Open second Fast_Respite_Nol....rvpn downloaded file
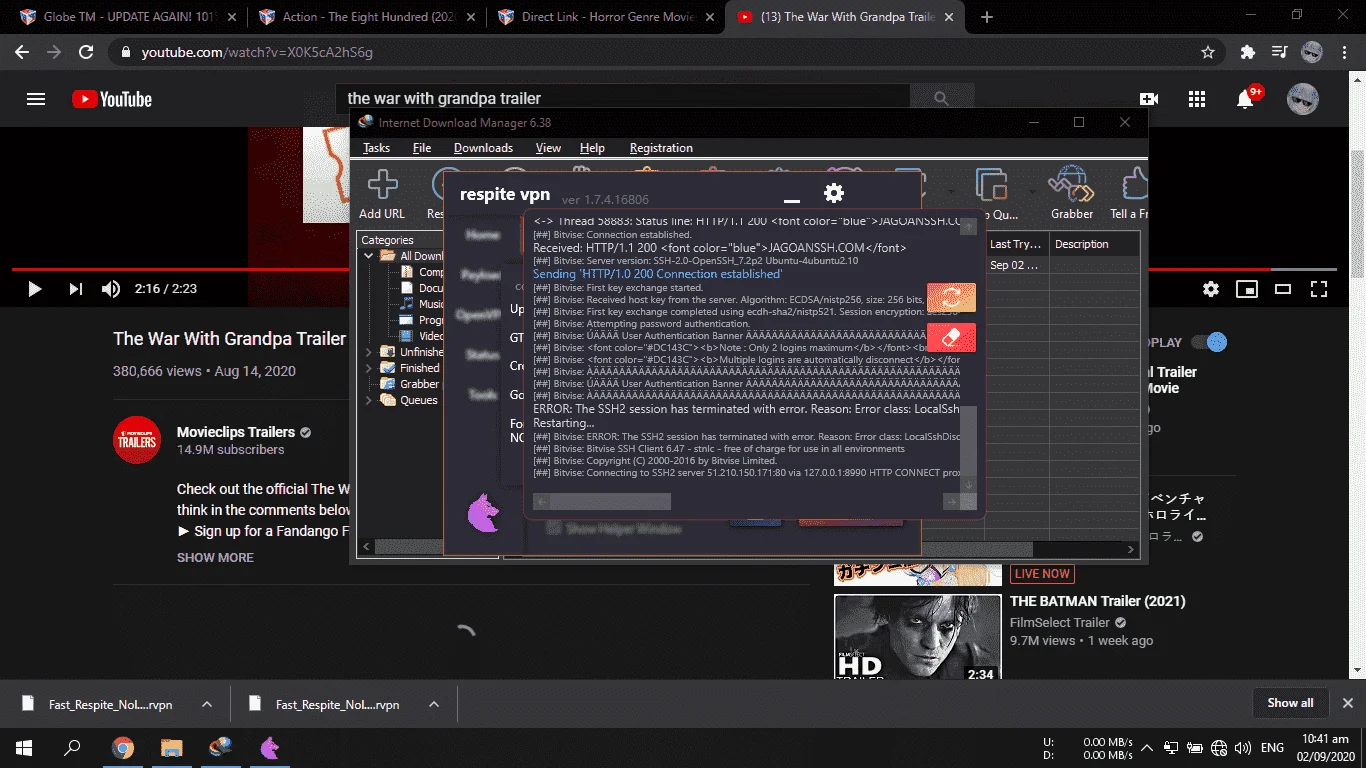The height and width of the screenshot is (768, 1366). point(337,704)
